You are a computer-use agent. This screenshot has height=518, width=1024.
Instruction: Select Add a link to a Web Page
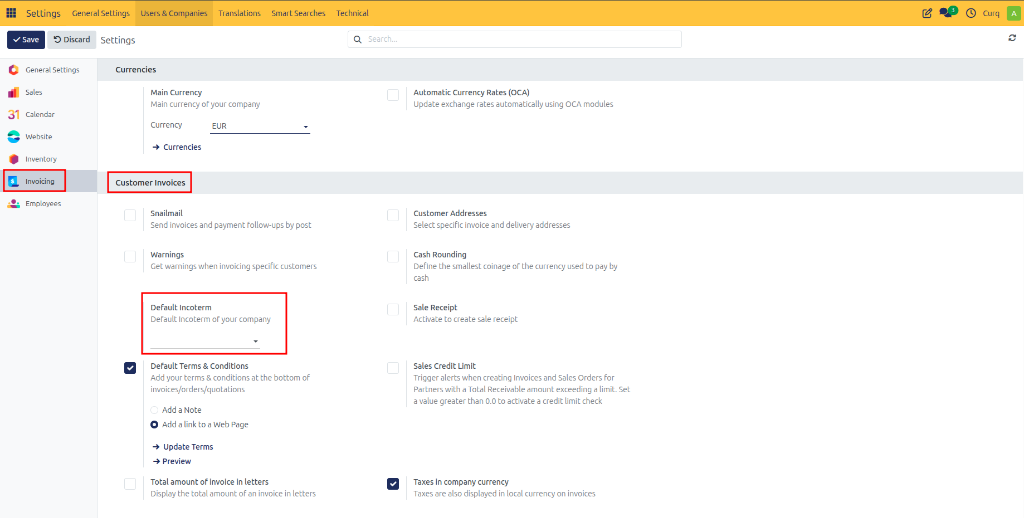point(154,425)
